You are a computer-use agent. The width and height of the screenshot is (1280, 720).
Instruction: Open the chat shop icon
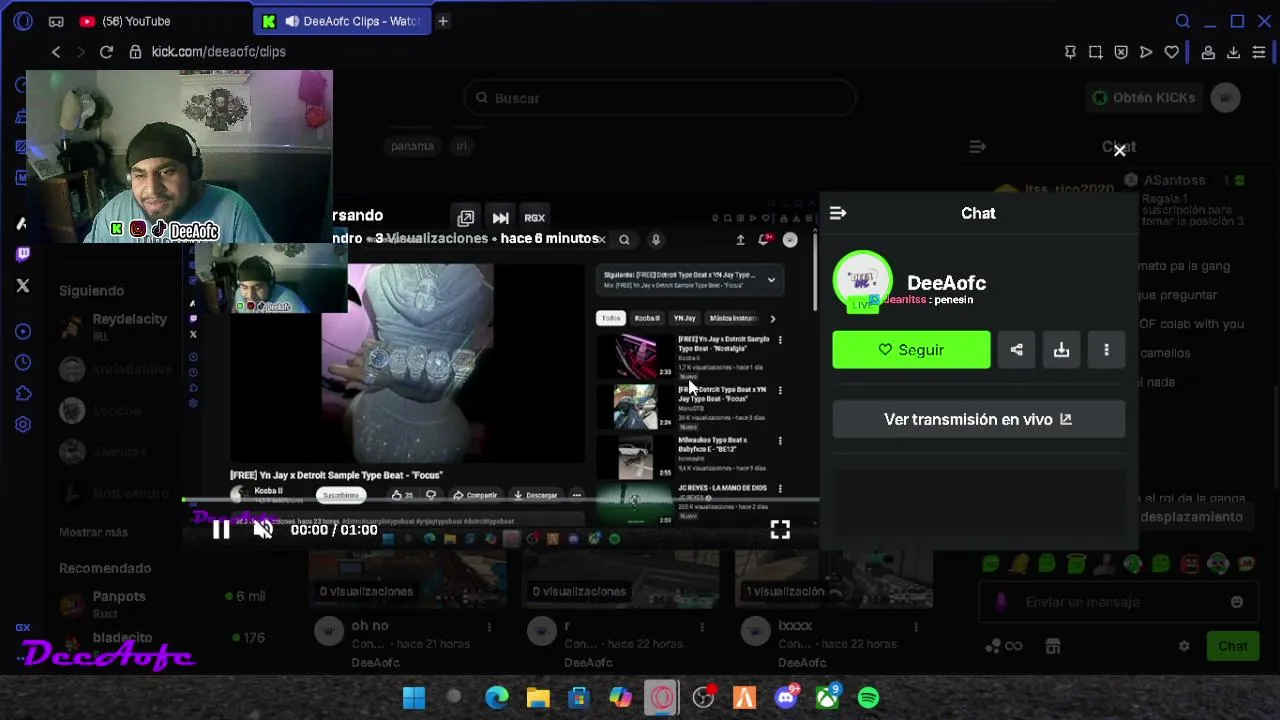coord(1053,647)
